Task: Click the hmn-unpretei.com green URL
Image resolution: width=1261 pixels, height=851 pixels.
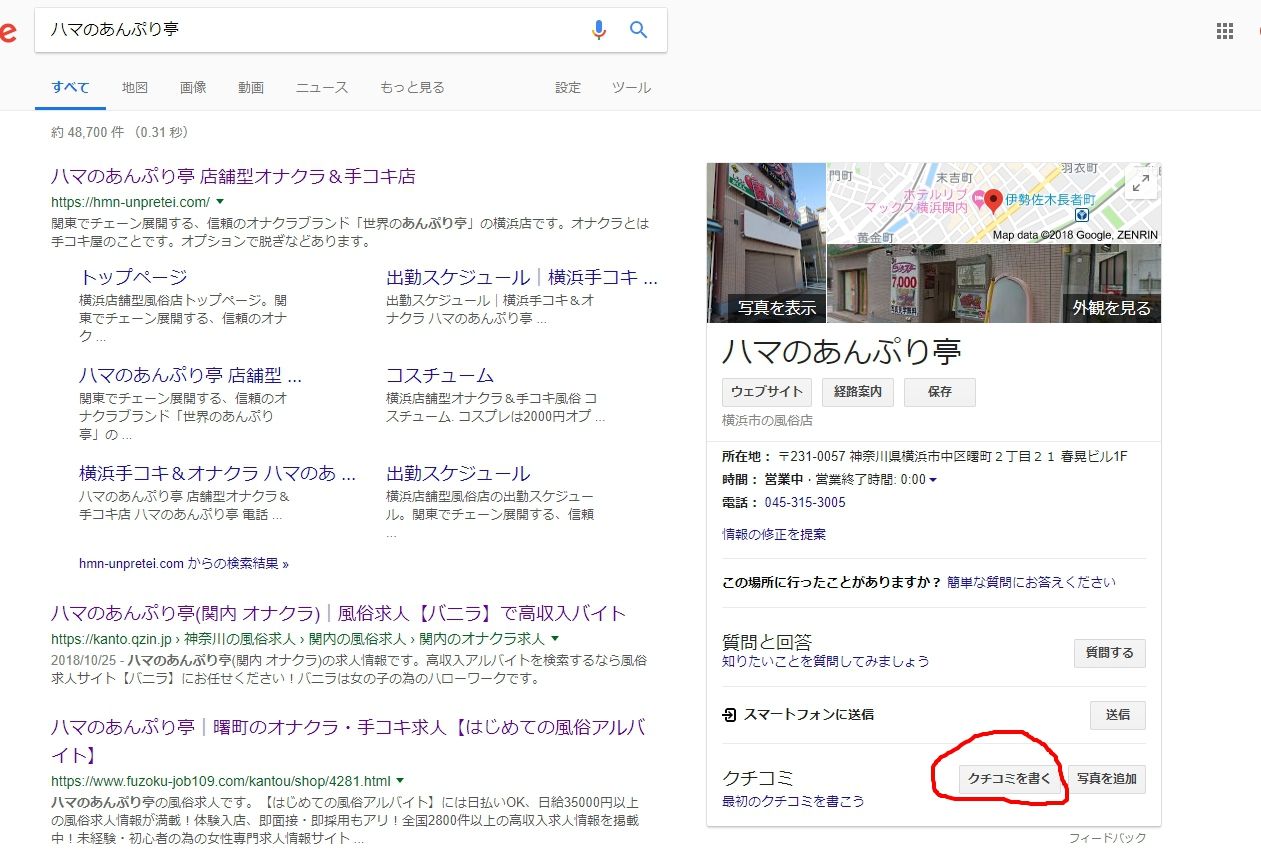Action: [x=130, y=202]
